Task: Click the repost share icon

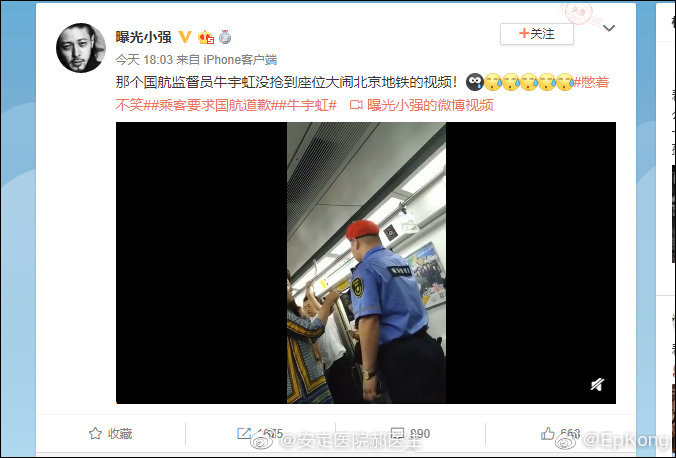Action: click(x=244, y=433)
